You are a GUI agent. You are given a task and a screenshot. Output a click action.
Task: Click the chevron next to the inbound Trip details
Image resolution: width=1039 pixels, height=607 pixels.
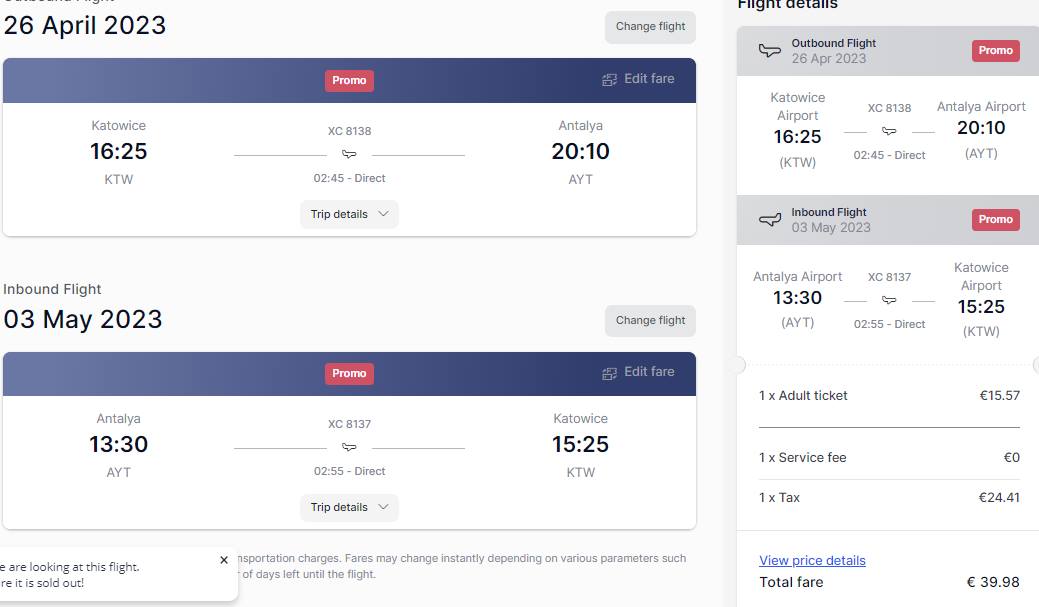383,507
